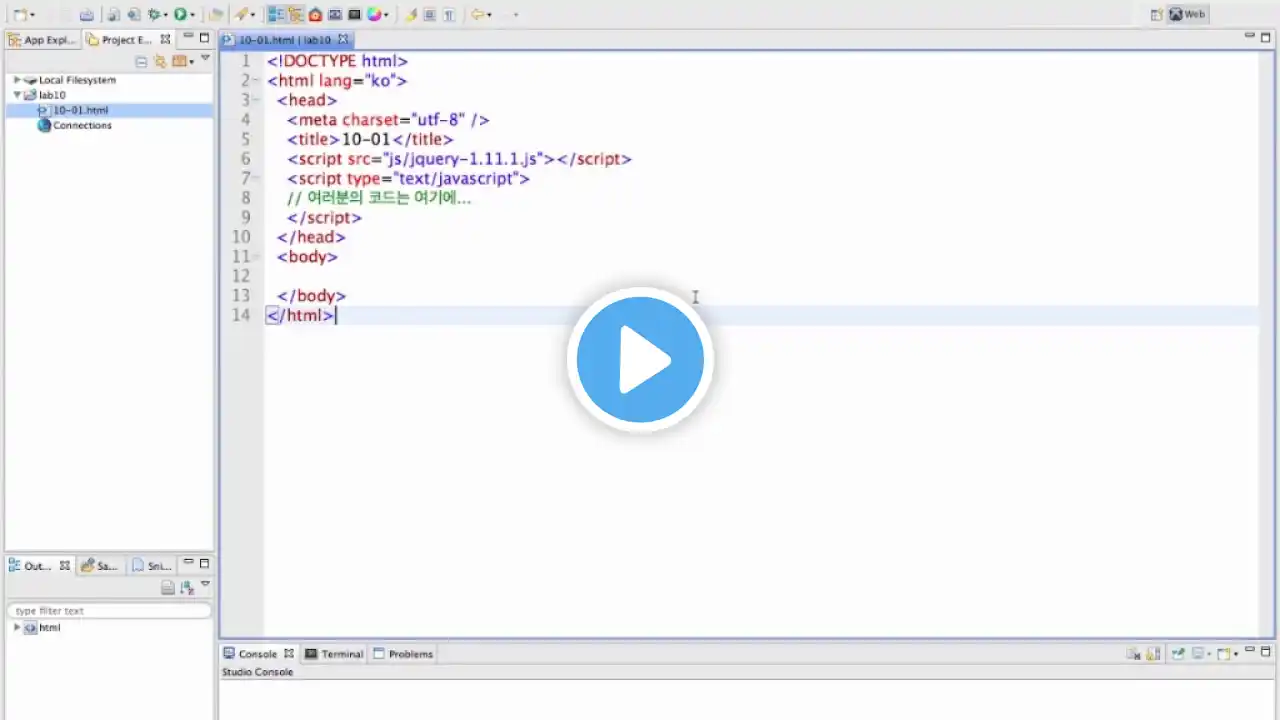Switch to the Console tab
This screenshot has width=1280, height=720.
click(257, 654)
